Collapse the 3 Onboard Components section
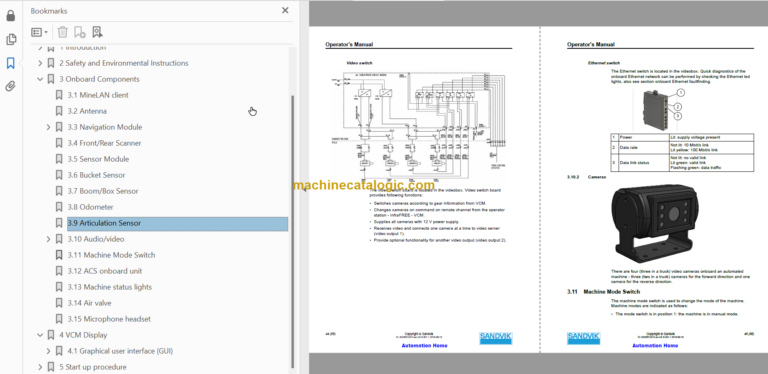The image size is (768, 374). point(40,79)
